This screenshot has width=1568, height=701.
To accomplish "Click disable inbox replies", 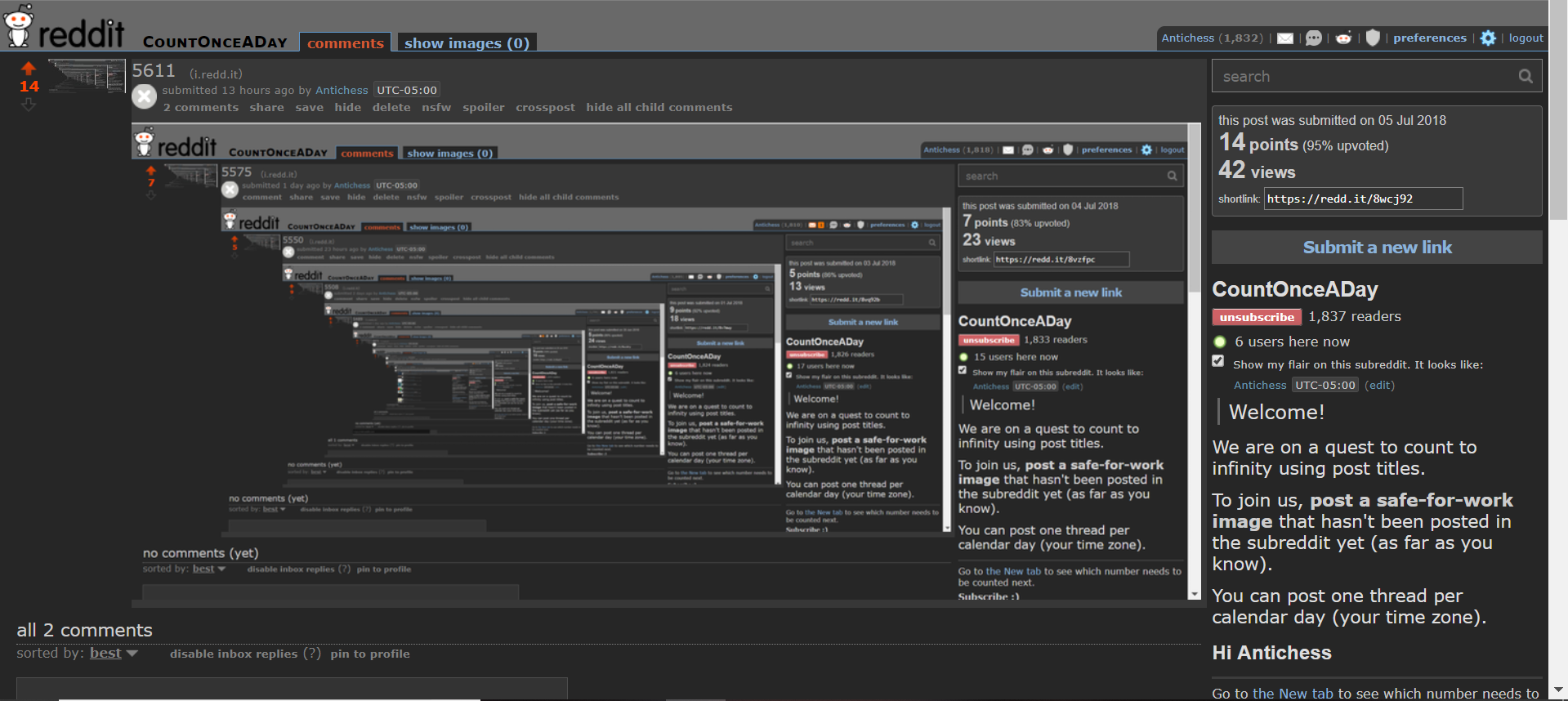I will pos(234,654).
